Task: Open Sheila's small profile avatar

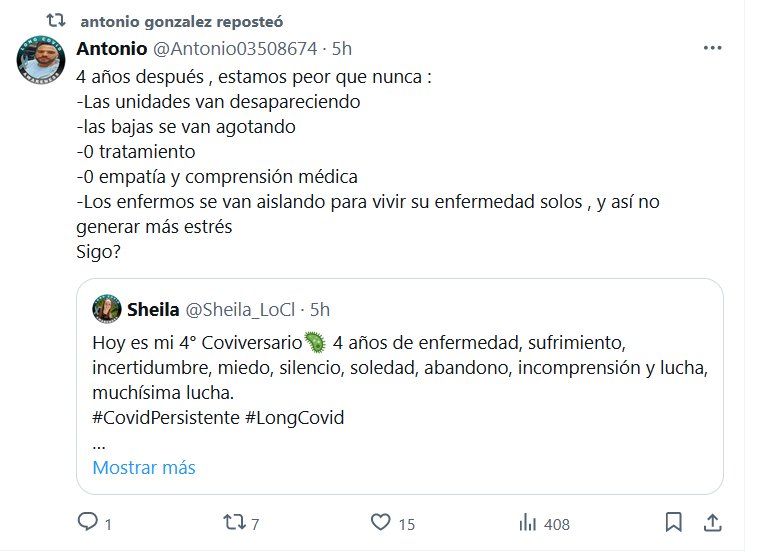Action: pyautogui.click(x=107, y=308)
